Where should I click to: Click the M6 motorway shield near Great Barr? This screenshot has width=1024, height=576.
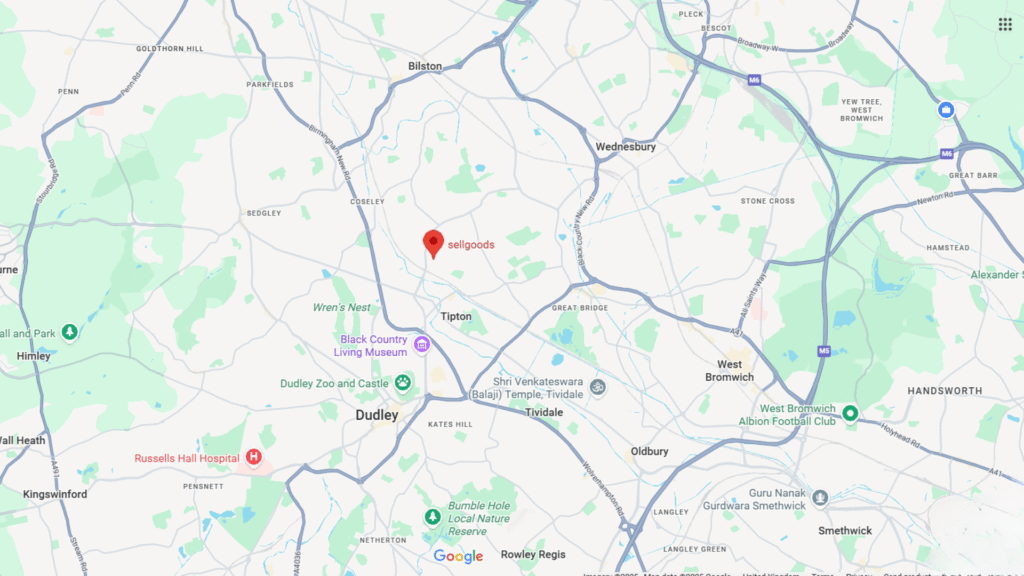947,154
